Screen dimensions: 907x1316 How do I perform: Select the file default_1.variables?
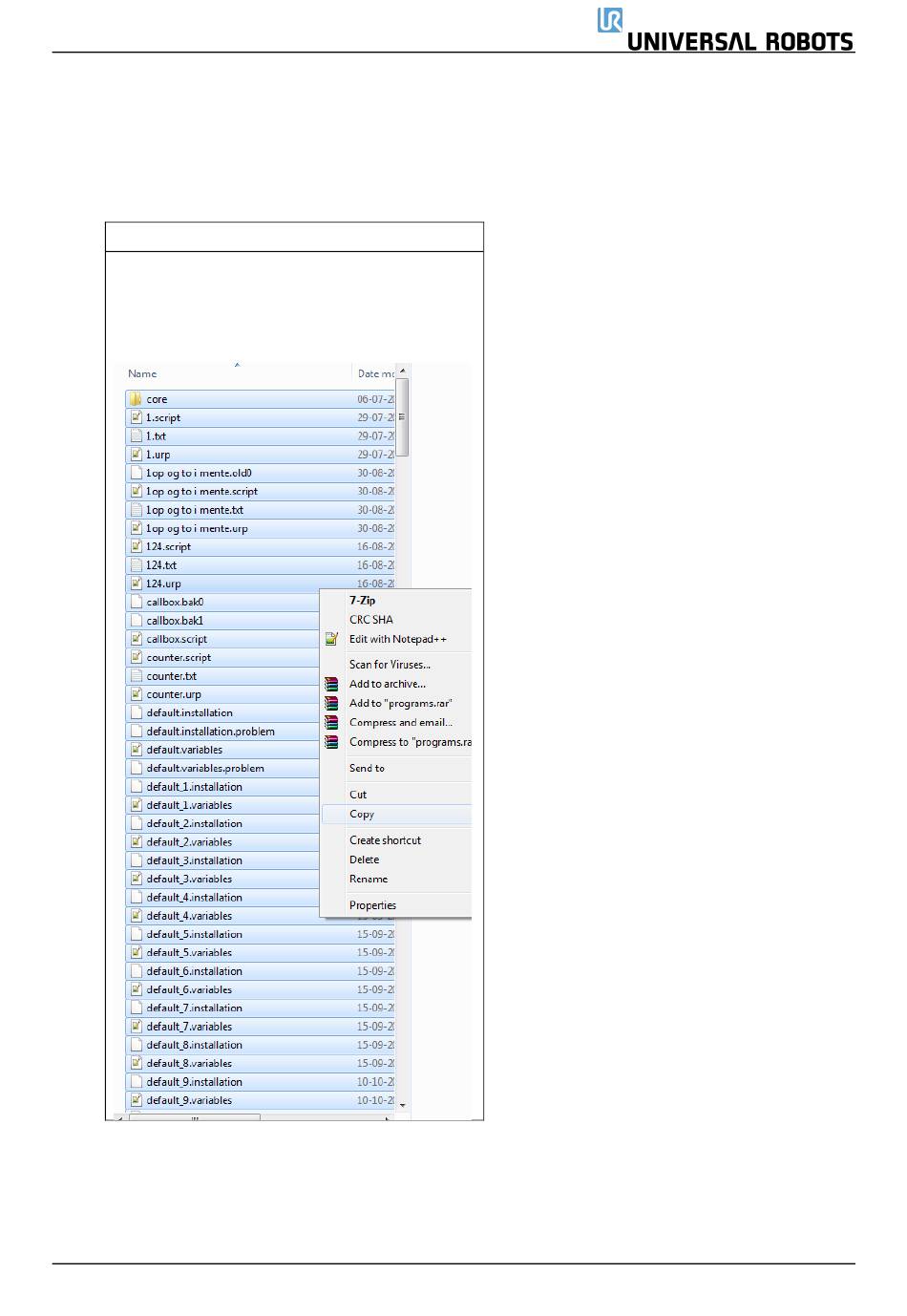click(x=222, y=805)
